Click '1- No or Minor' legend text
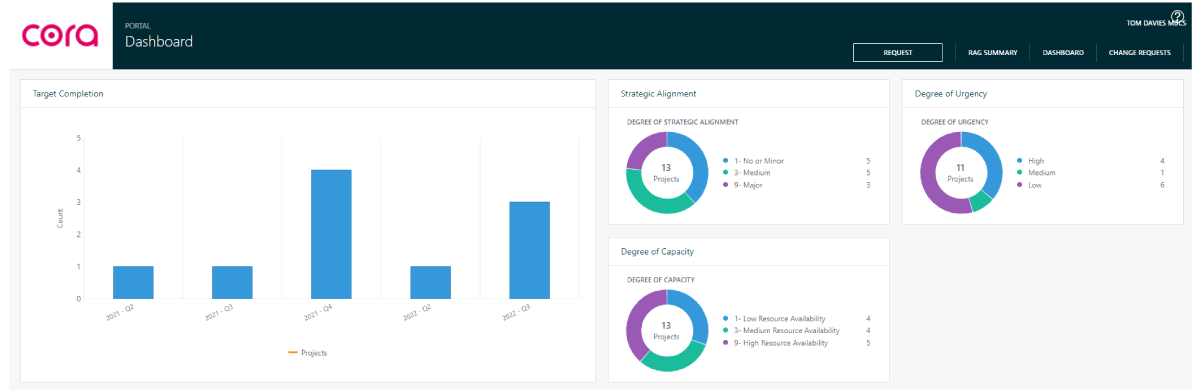This screenshot has height=390, width=1200. 758,160
